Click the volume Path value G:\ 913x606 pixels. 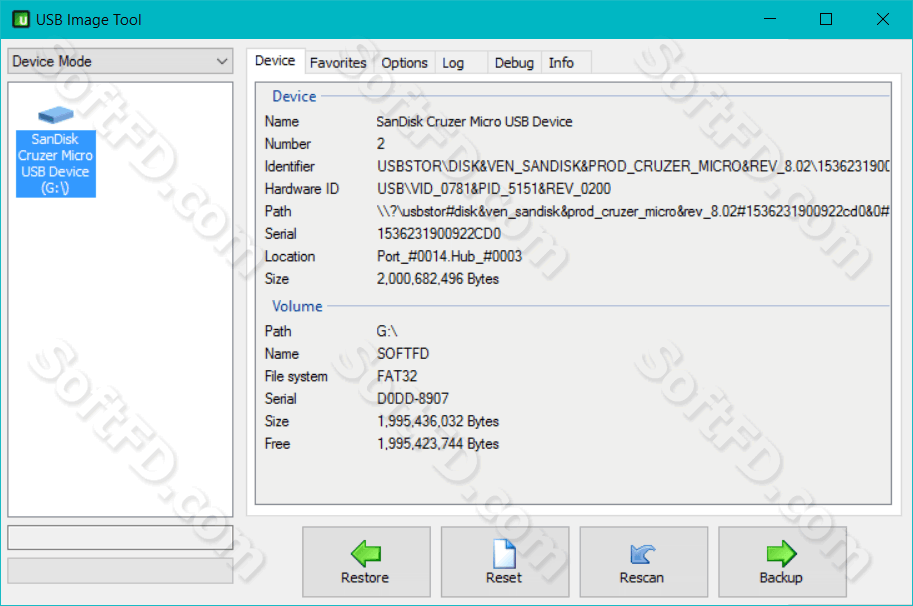tap(387, 331)
